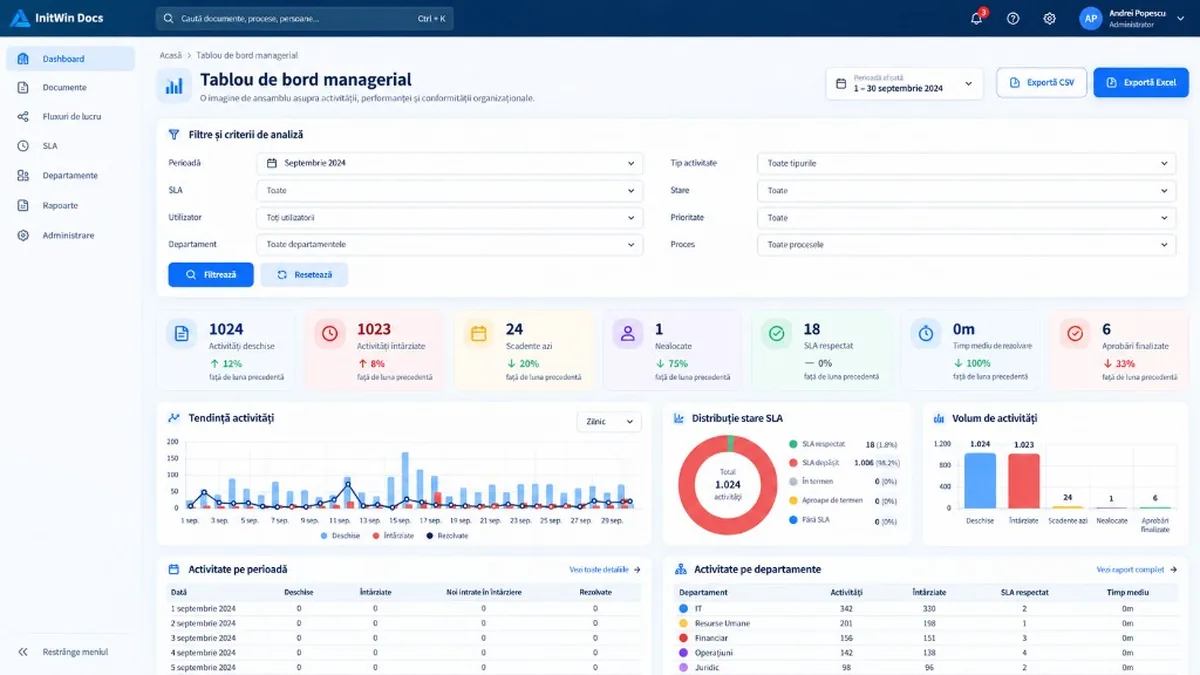Follow the Vezi raport complet link

click(x=1136, y=569)
